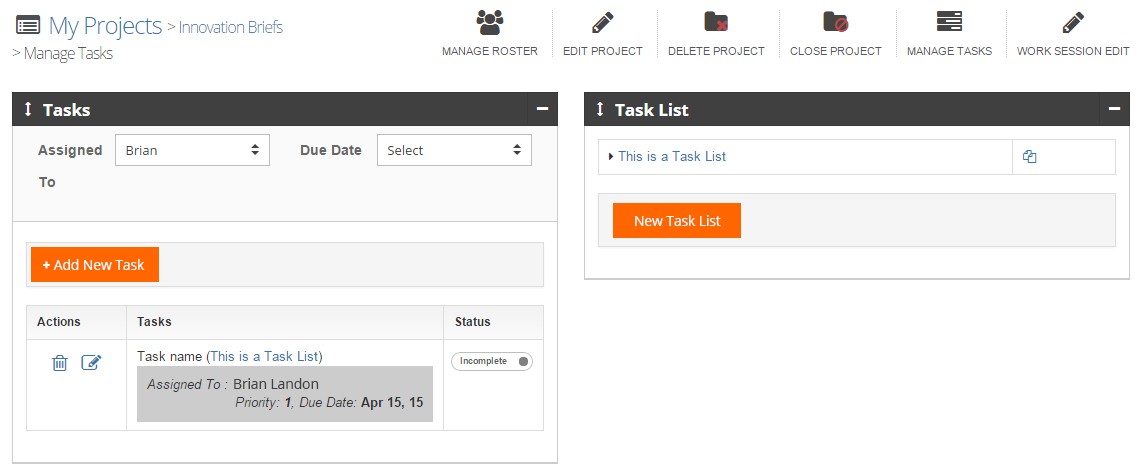The height and width of the screenshot is (473, 1144).
Task: Collapse the Tasks panel with minus button
Action: point(542,109)
